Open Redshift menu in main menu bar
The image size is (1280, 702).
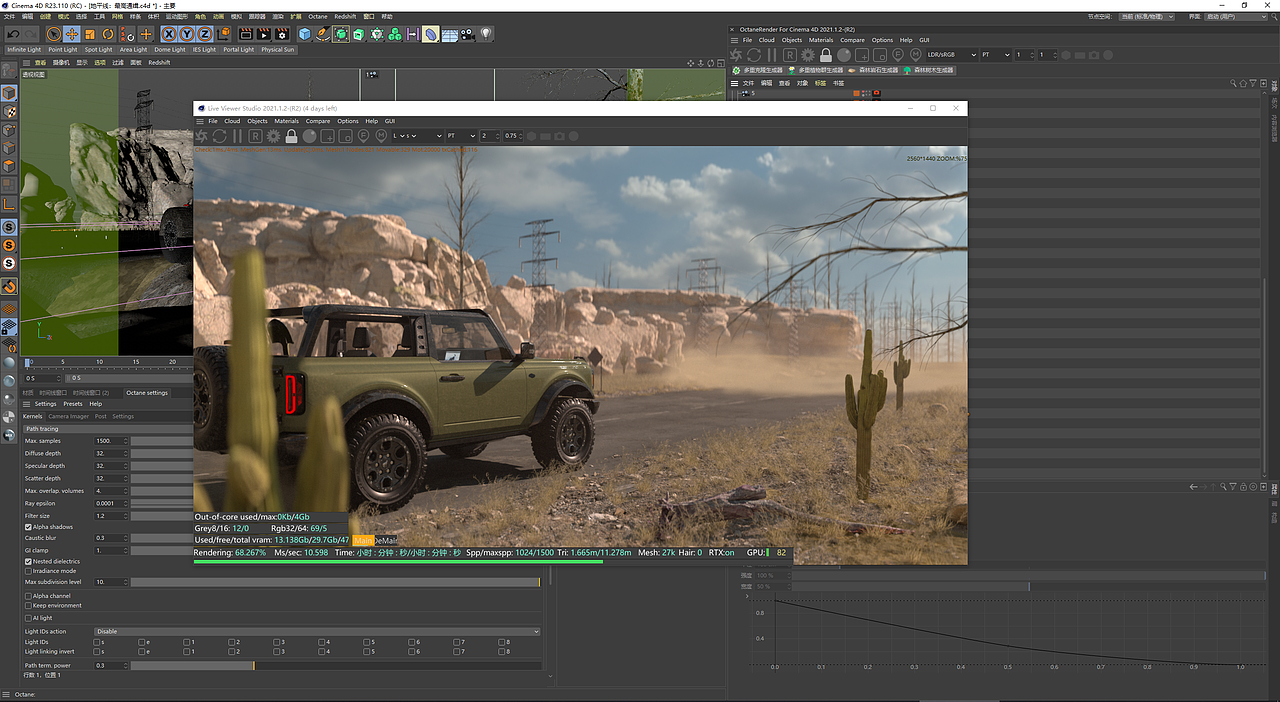345,17
